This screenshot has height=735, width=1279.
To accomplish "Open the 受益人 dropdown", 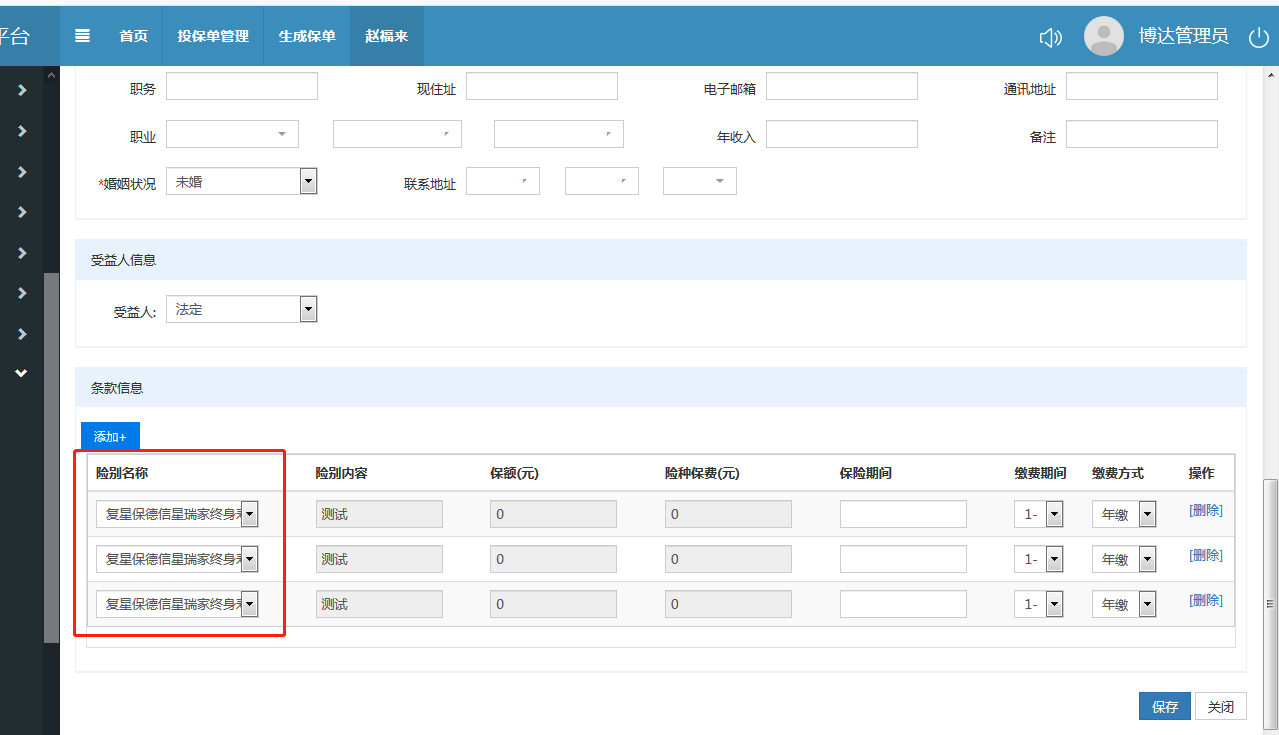I will coord(309,310).
